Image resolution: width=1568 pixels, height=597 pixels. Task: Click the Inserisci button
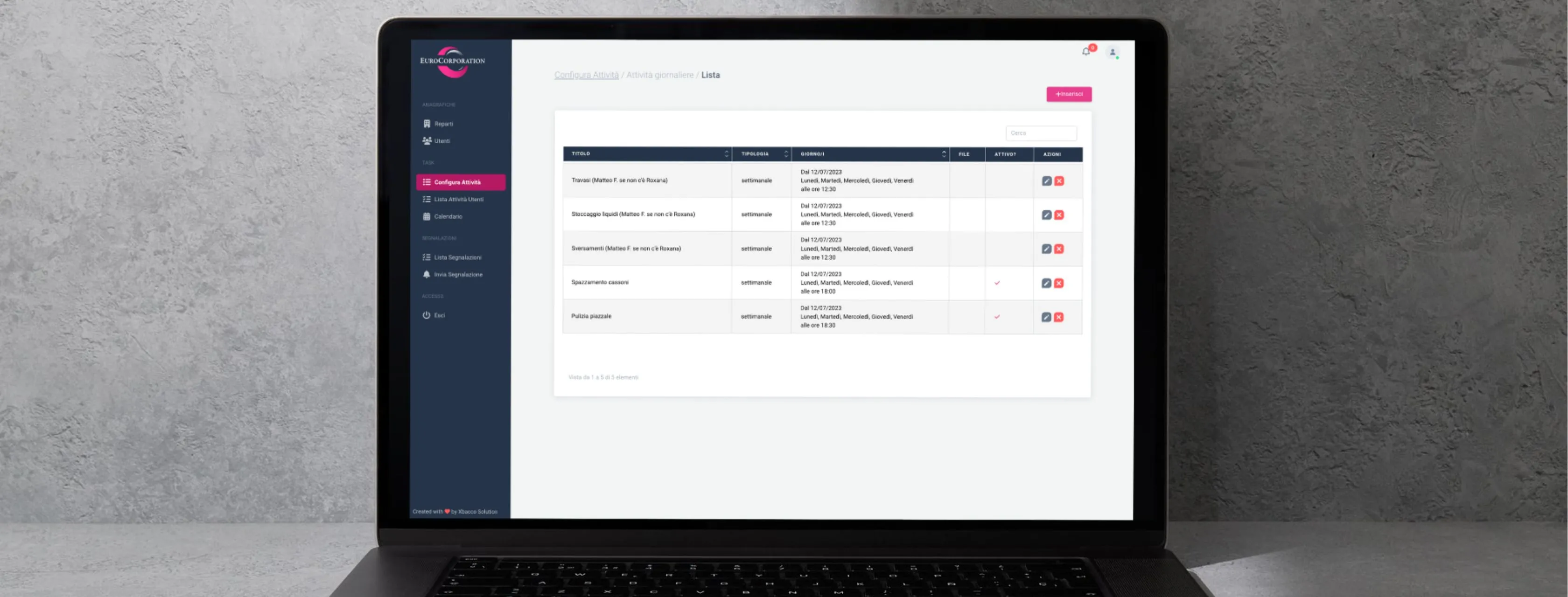tap(1068, 94)
